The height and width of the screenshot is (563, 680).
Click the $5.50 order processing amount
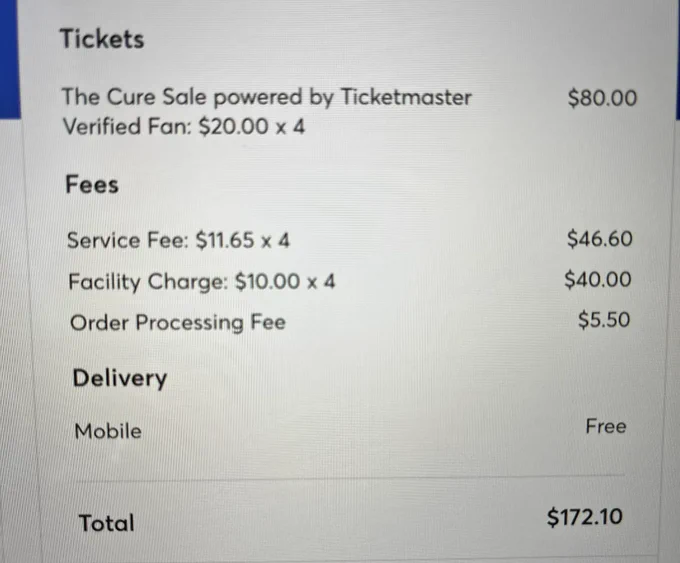pyautogui.click(x=604, y=320)
